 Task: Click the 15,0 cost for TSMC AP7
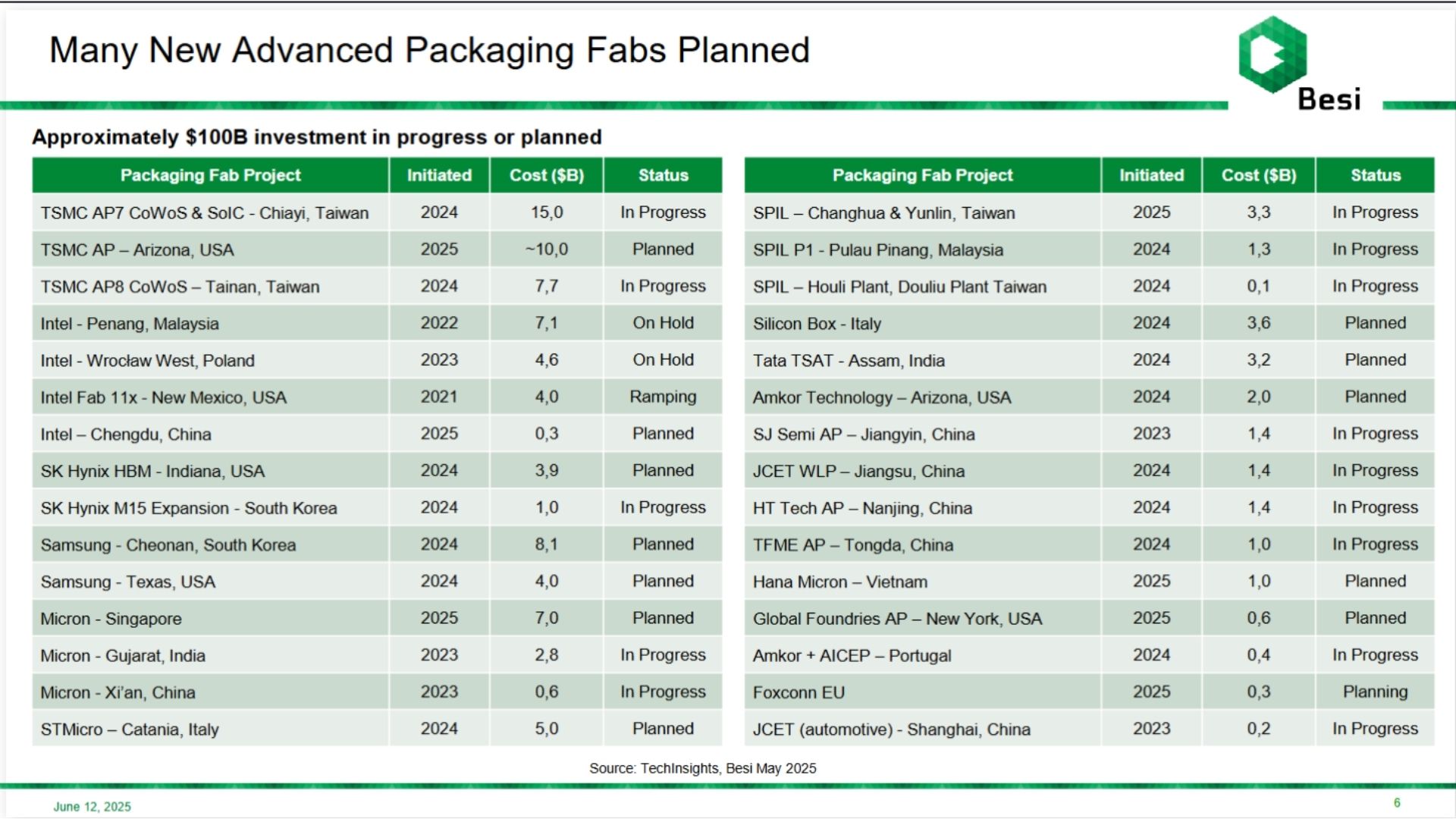click(x=547, y=212)
